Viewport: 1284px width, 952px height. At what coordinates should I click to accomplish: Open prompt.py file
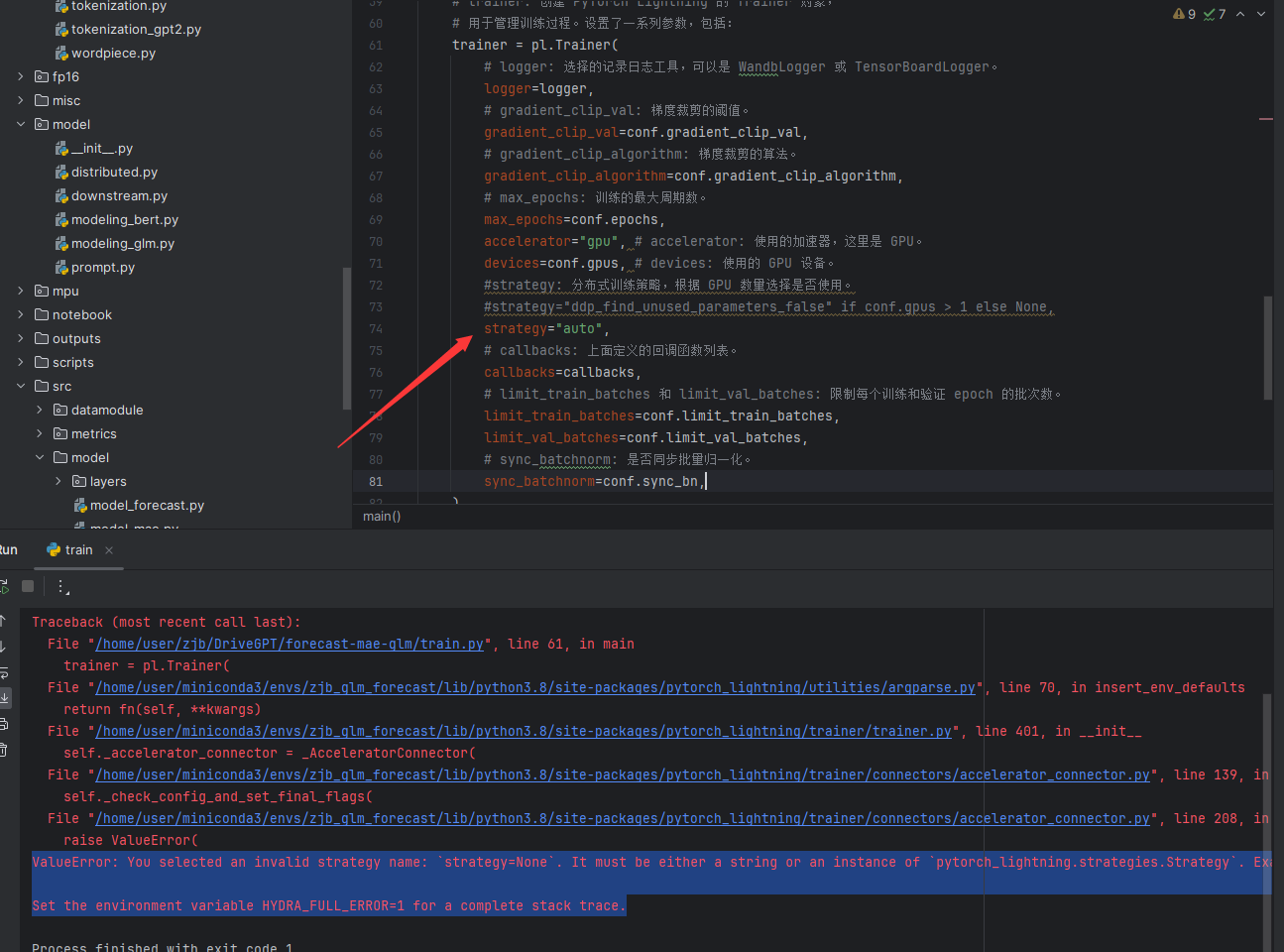[103, 267]
